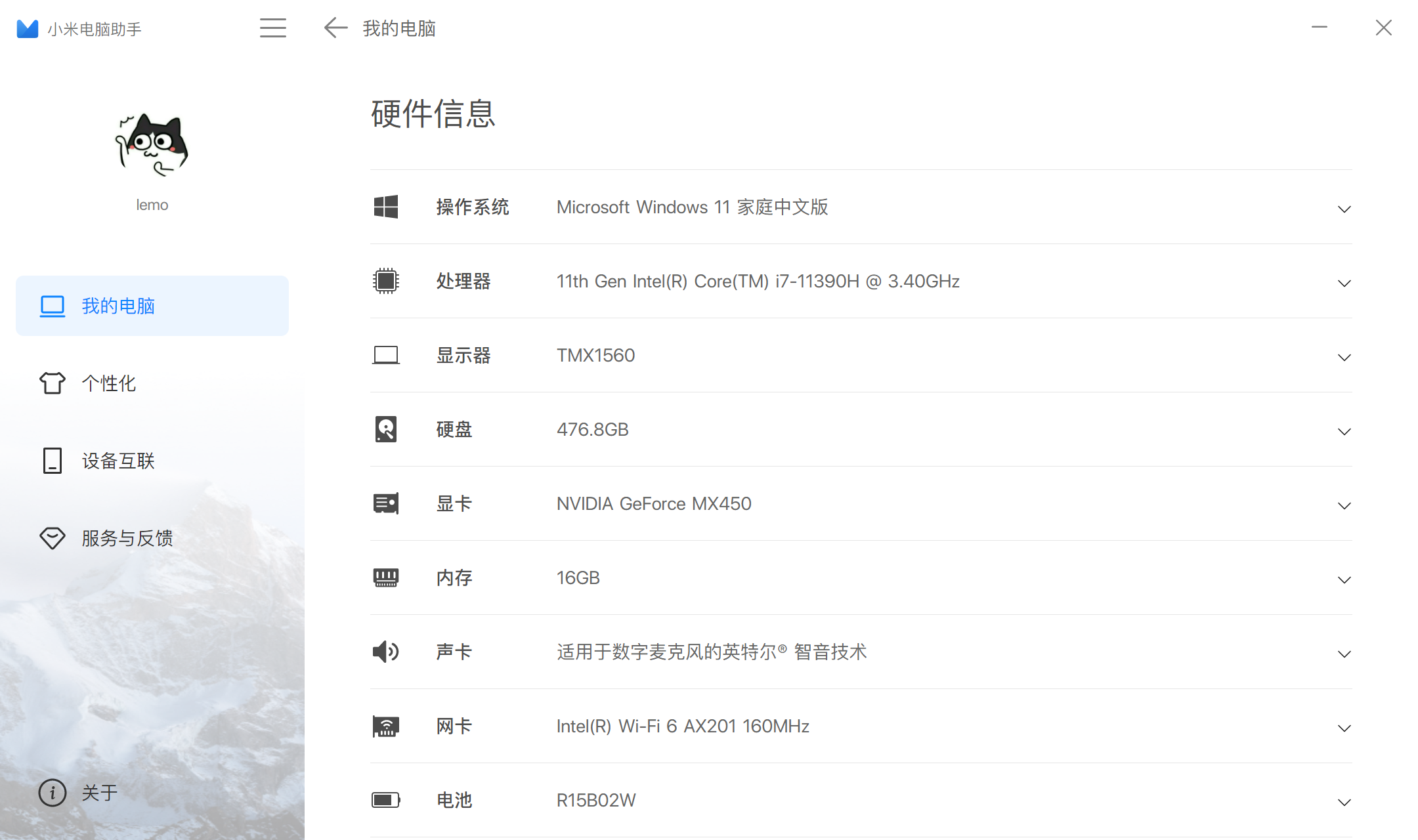Click the i7-11390H processor value text
This screenshot has height=840, width=1418.
point(758,281)
